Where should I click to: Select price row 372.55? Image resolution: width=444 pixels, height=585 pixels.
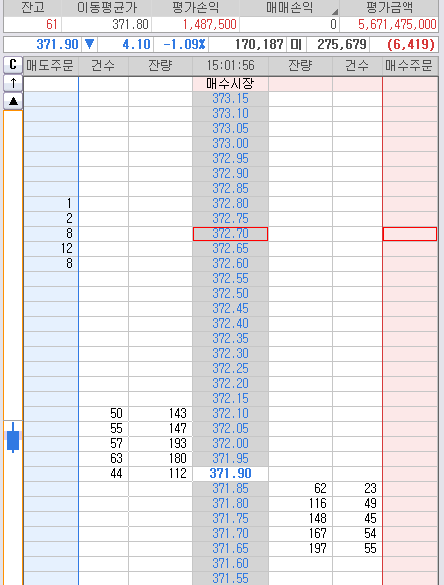click(230, 279)
